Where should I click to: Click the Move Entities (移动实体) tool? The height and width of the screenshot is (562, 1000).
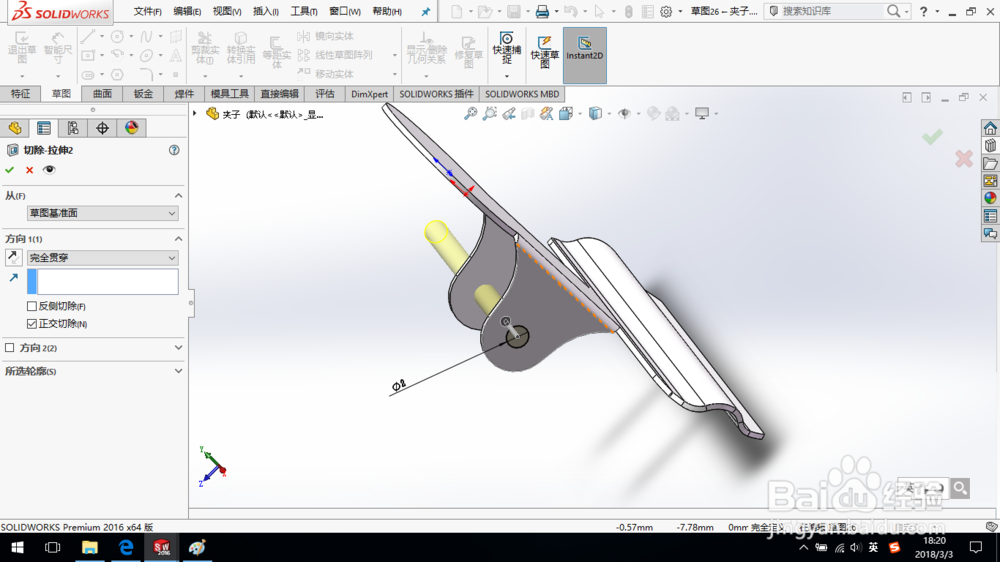tap(326, 73)
